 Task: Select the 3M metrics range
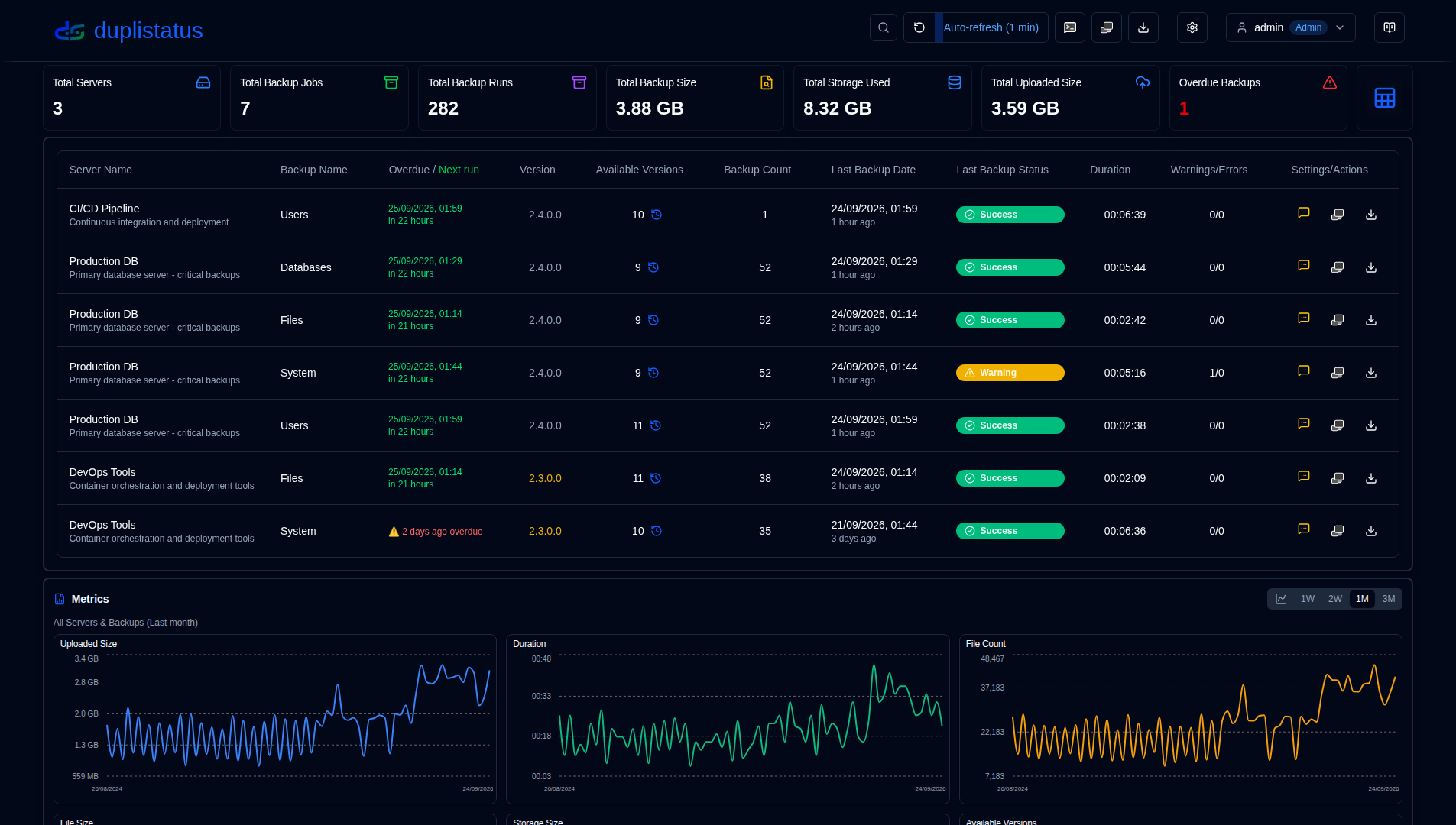coord(1389,599)
